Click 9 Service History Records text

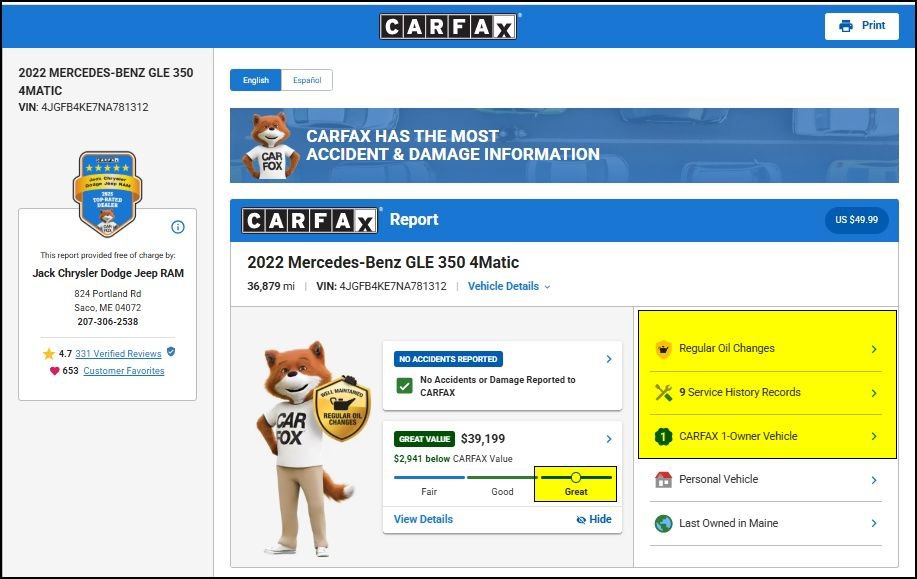tap(740, 392)
